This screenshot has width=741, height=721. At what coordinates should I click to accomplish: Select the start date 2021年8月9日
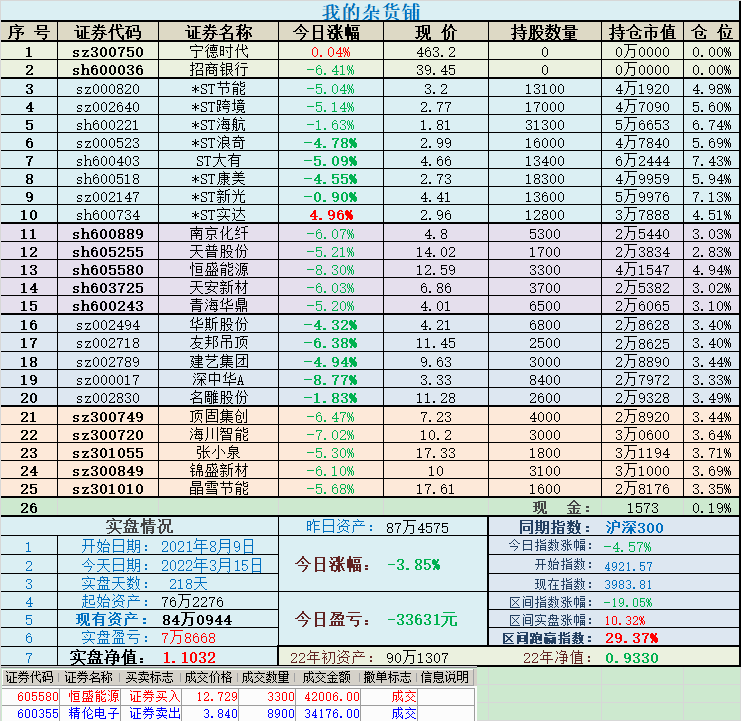point(207,547)
